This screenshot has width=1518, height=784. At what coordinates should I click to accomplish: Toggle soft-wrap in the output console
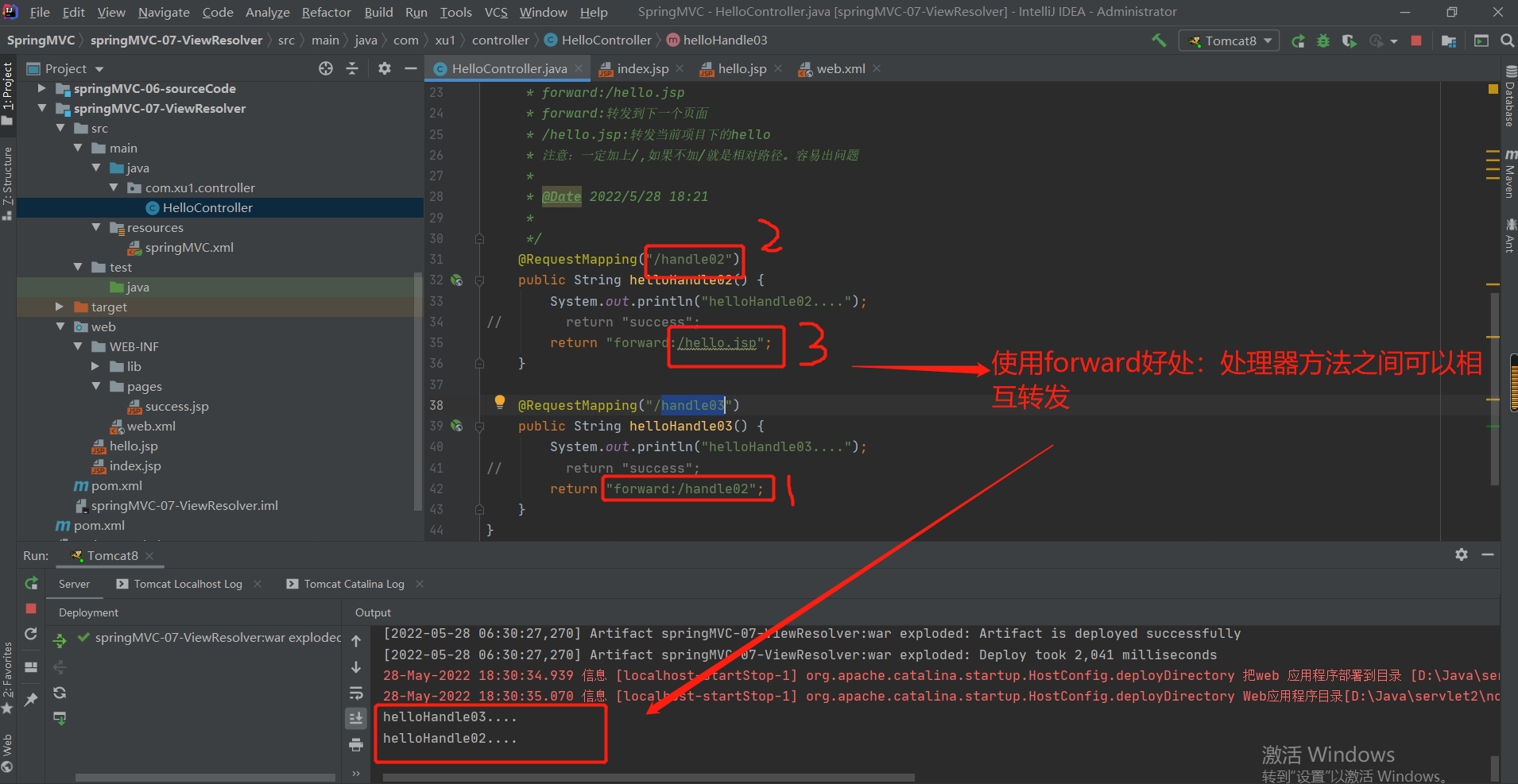(356, 693)
